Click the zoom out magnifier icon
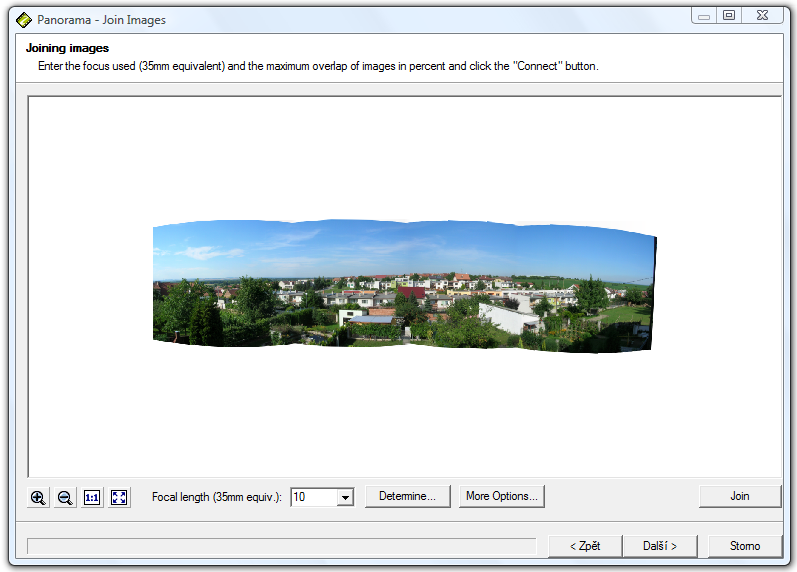 click(65, 497)
